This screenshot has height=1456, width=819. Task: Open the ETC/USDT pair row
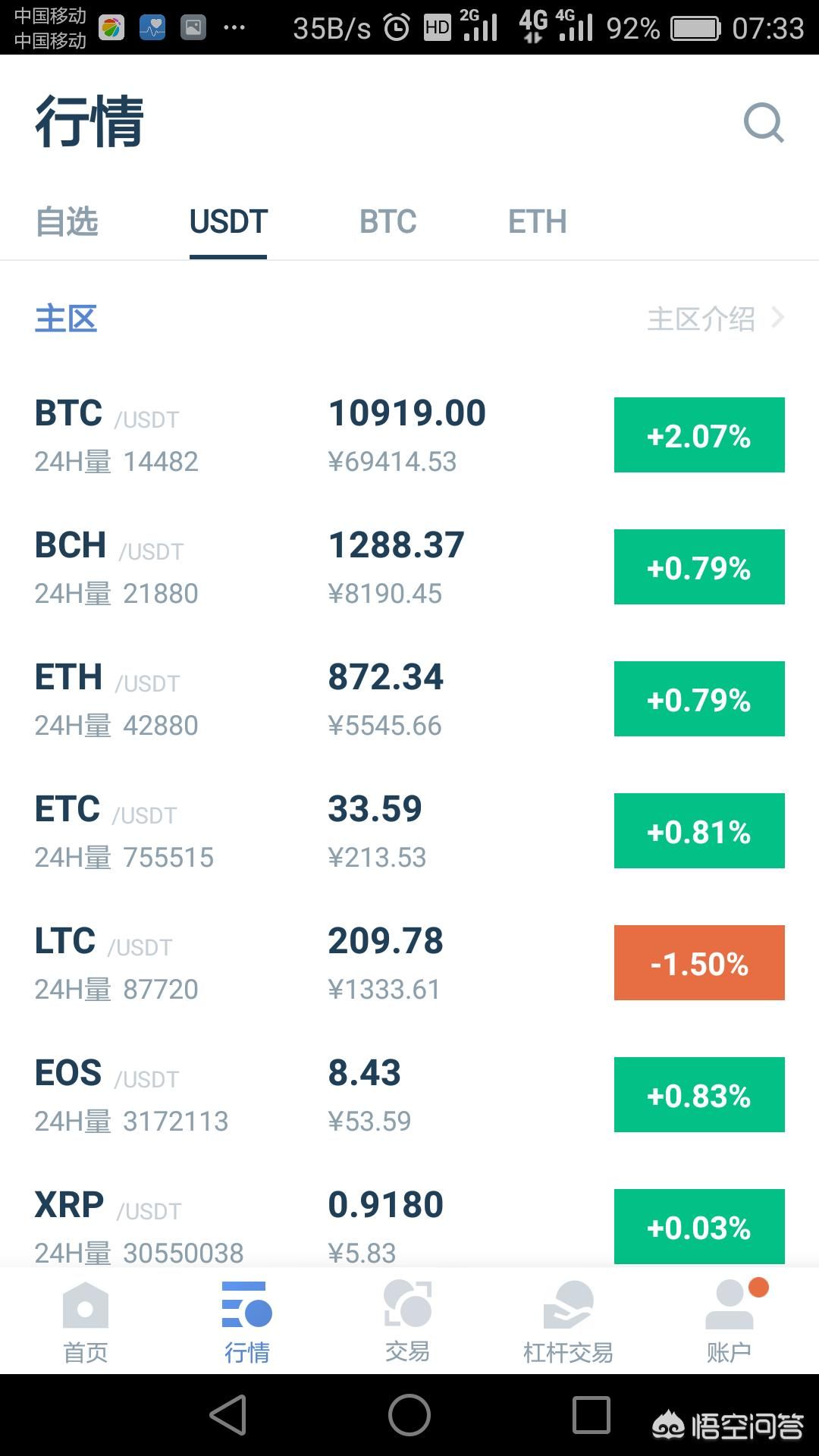pyautogui.click(x=409, y=831)
